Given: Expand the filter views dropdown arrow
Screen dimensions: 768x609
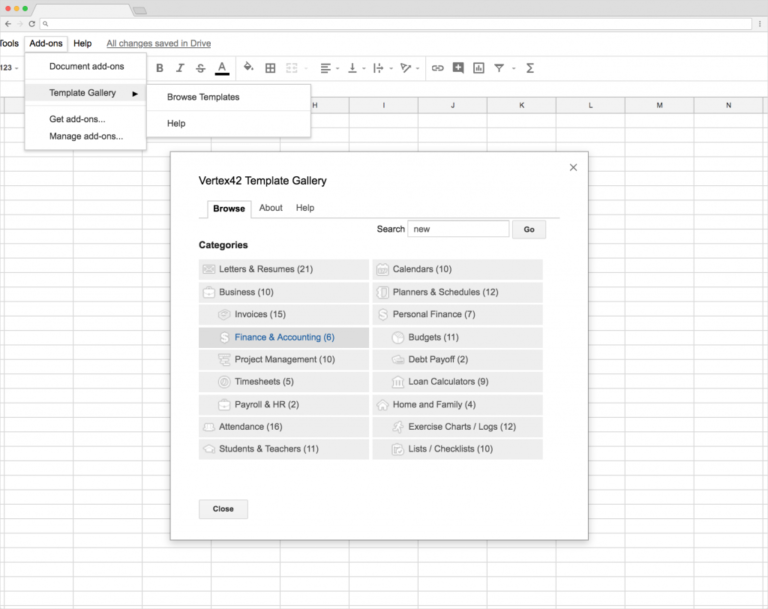Looking at the screenshot, I should [x=514, y=69].
